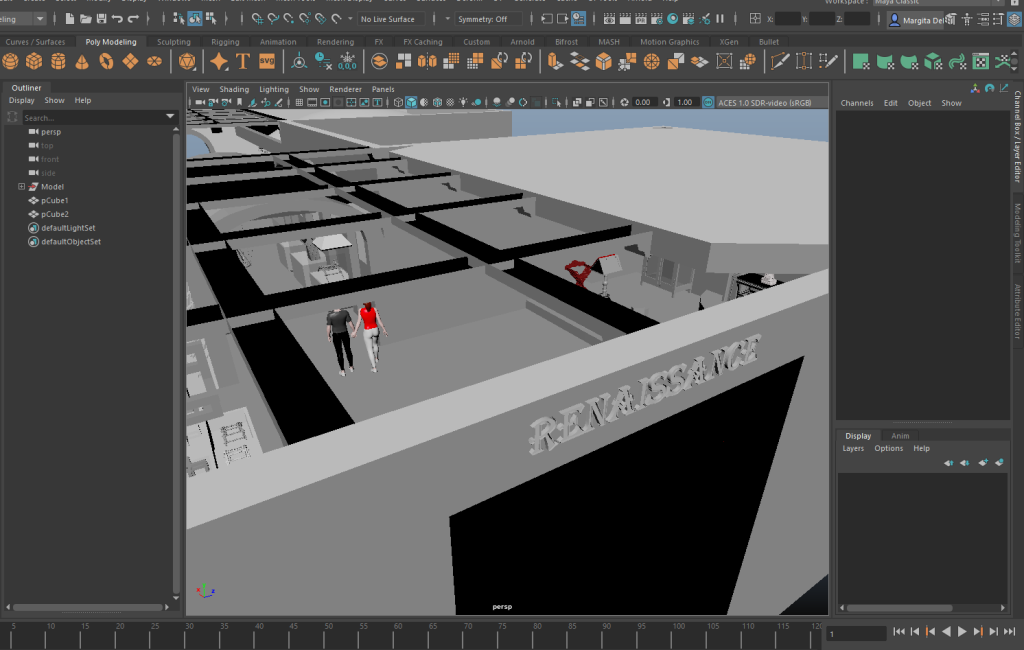Viewport: 1024px width, 650px height.
Task: Play the animation backwards
Action: tap(946, 632)
